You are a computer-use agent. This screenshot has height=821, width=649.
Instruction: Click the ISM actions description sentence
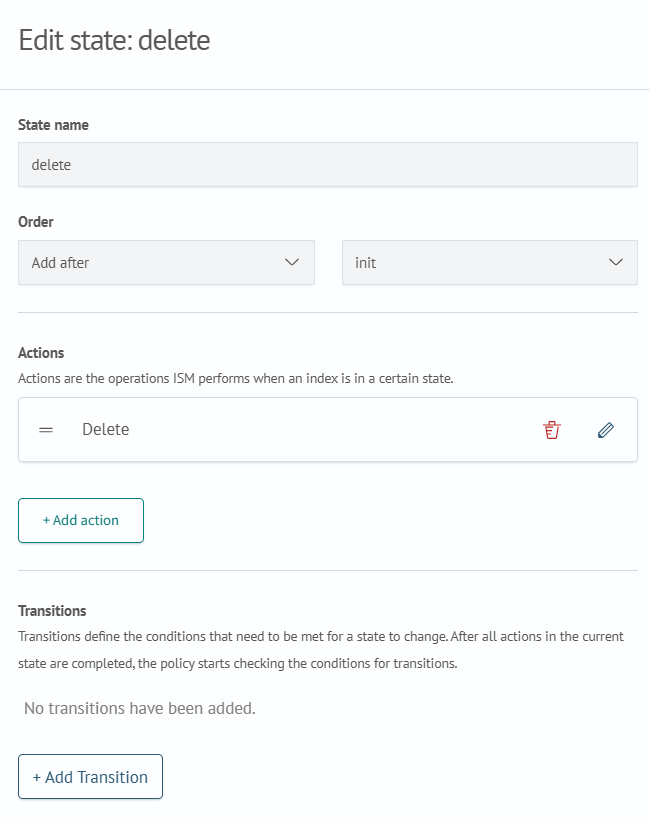coord(236,379)
